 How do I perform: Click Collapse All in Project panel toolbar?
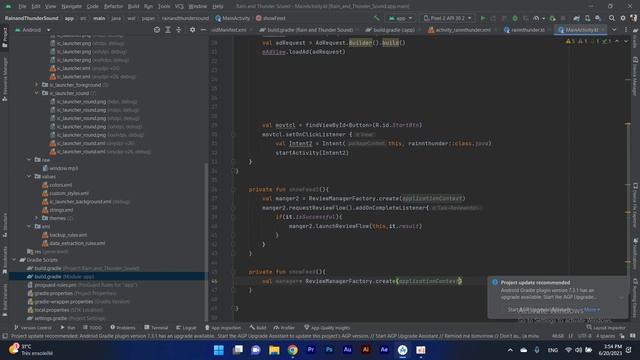pos(179,30)
